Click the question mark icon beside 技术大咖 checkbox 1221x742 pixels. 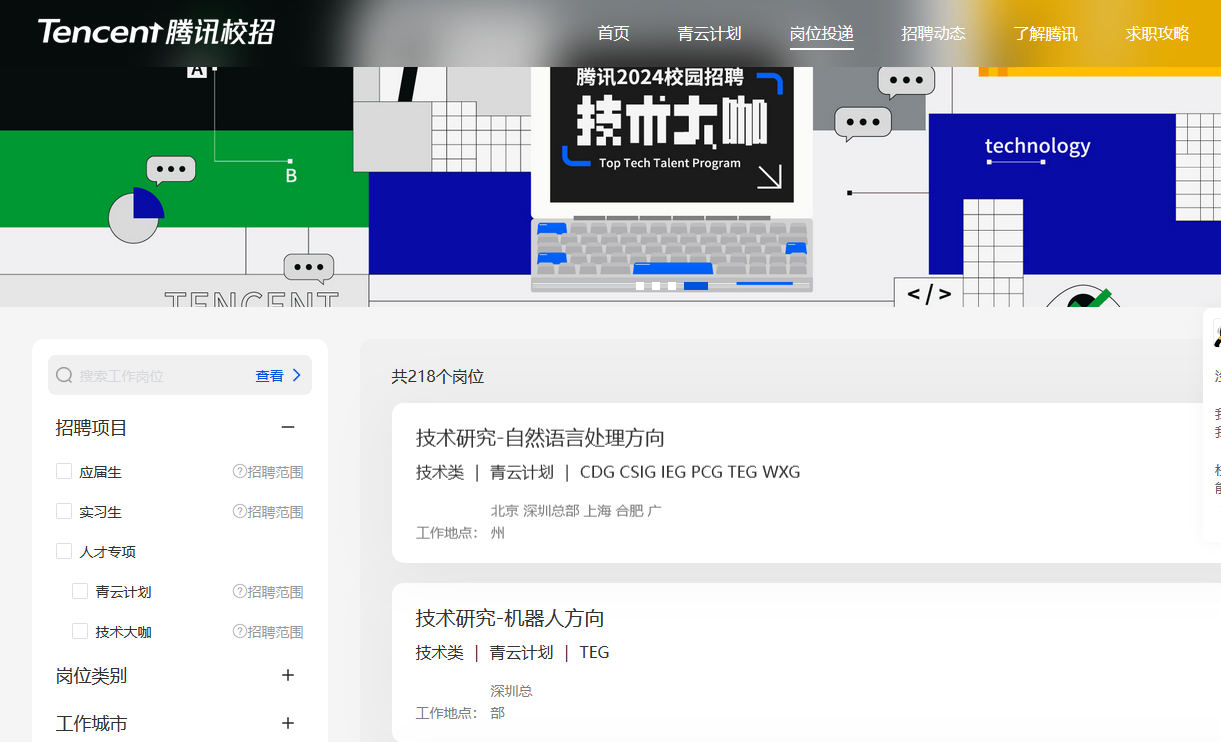tap(239, 631)
